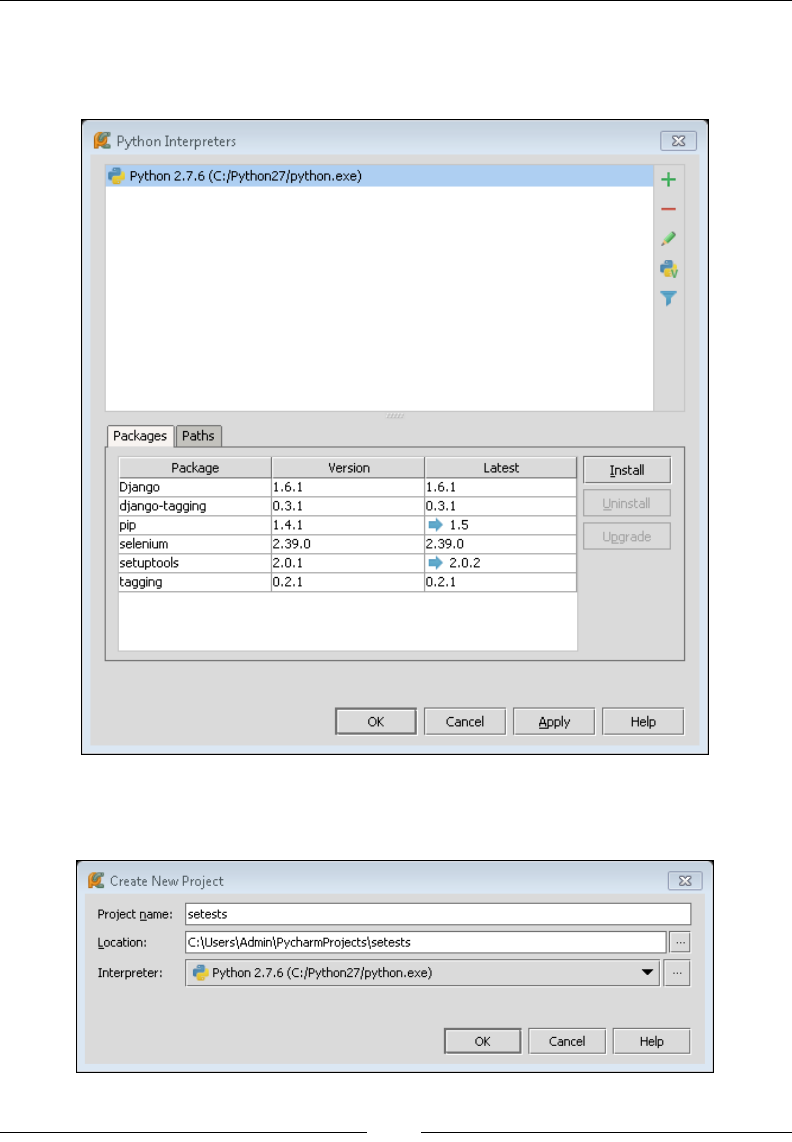Viewport: 792px width, 1142px height.
Task: Click PyCharm logo in Python Interpreters title
Action: coord(102,141)
